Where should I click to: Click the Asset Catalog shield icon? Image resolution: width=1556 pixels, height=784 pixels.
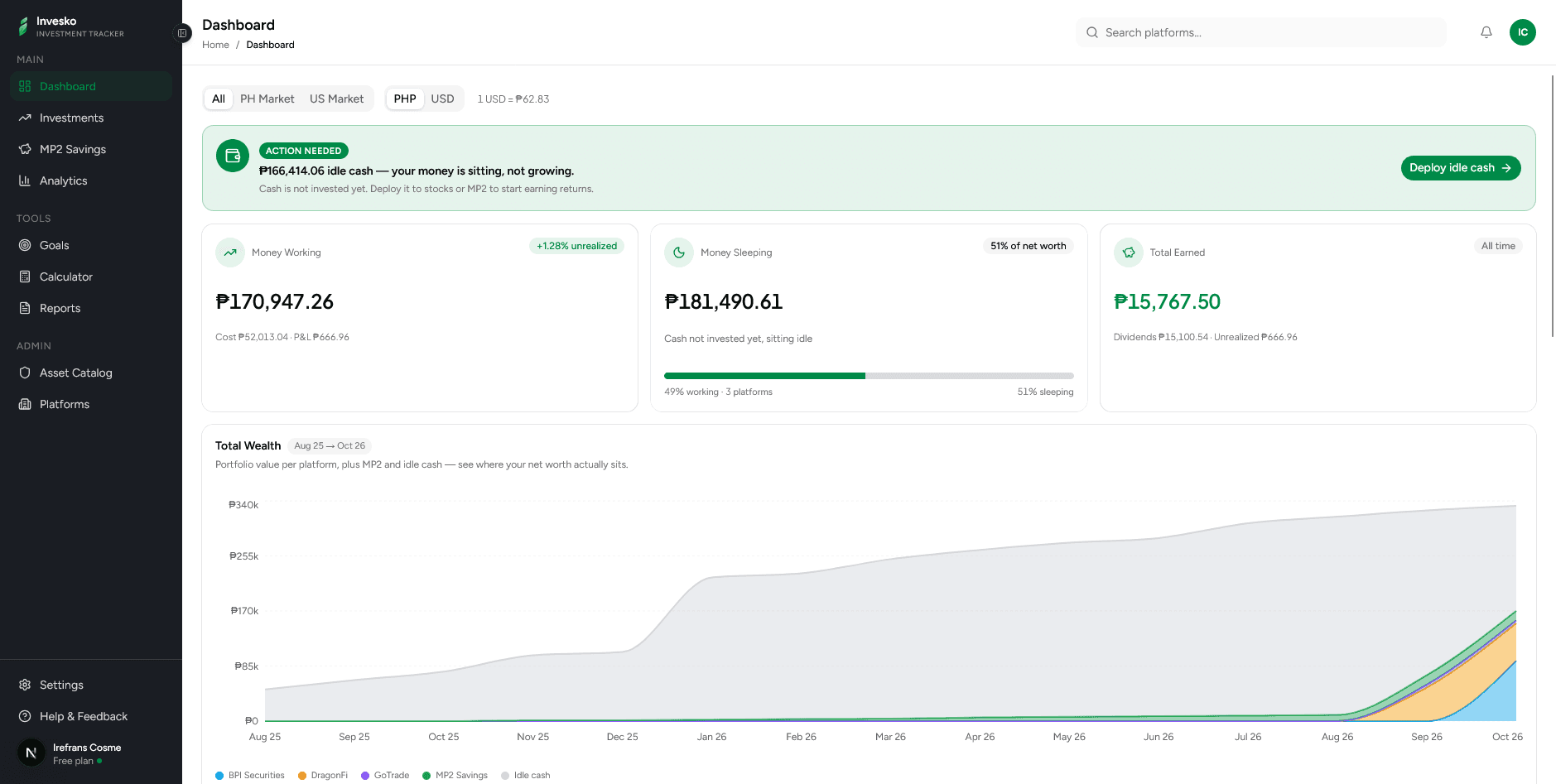[x=25, y=373]
